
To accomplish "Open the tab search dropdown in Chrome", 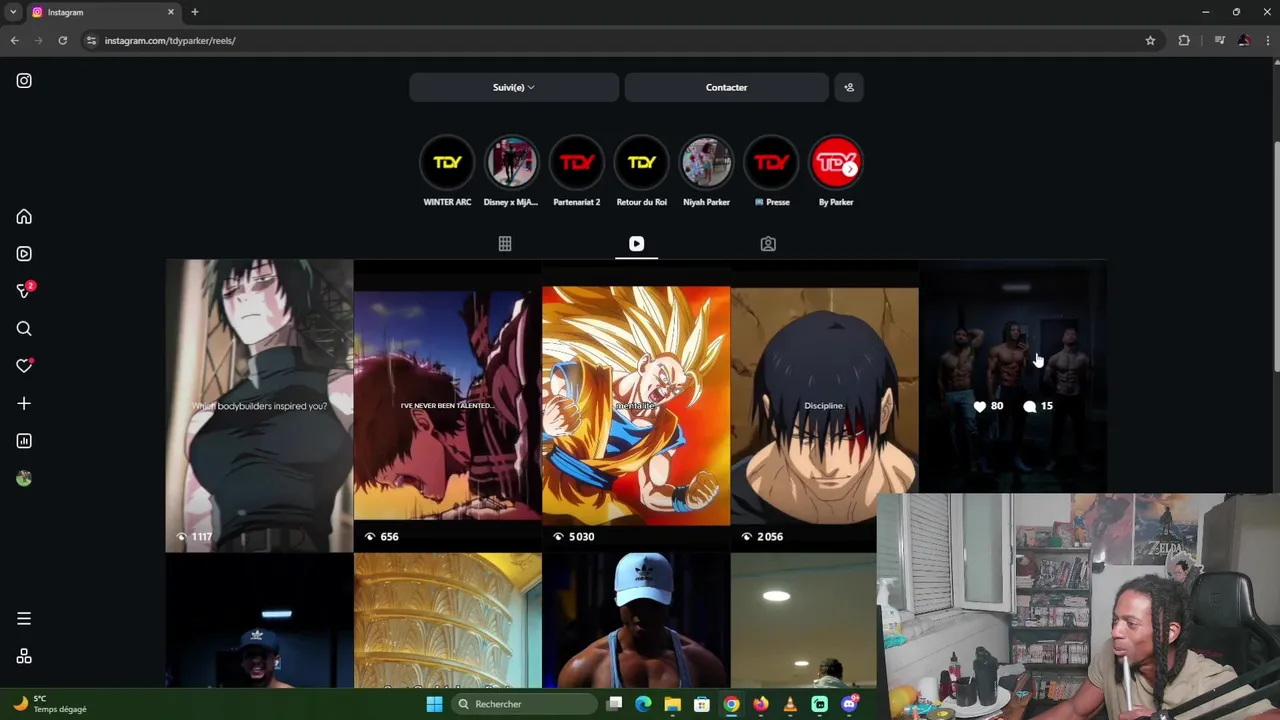I will coord(13,12).
